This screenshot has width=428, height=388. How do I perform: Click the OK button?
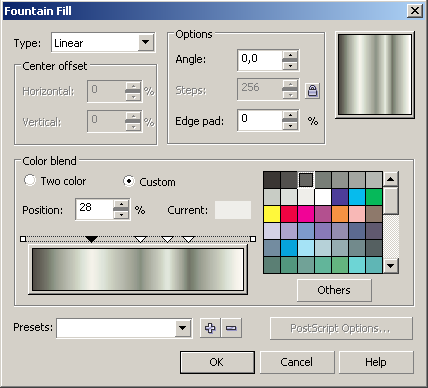(x=217, y=362)
